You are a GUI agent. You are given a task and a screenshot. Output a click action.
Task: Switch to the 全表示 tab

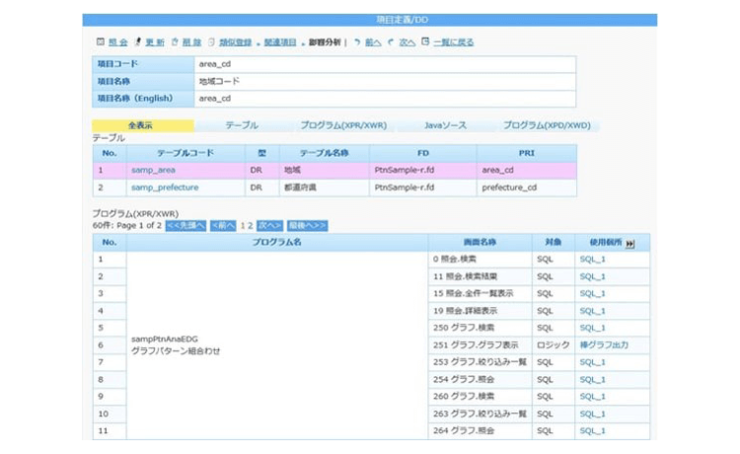click(x=143, y=126)
